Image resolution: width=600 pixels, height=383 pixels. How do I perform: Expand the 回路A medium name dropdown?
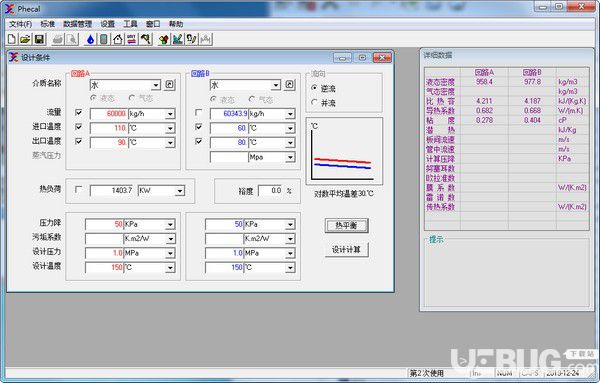[x=156, y=85]
